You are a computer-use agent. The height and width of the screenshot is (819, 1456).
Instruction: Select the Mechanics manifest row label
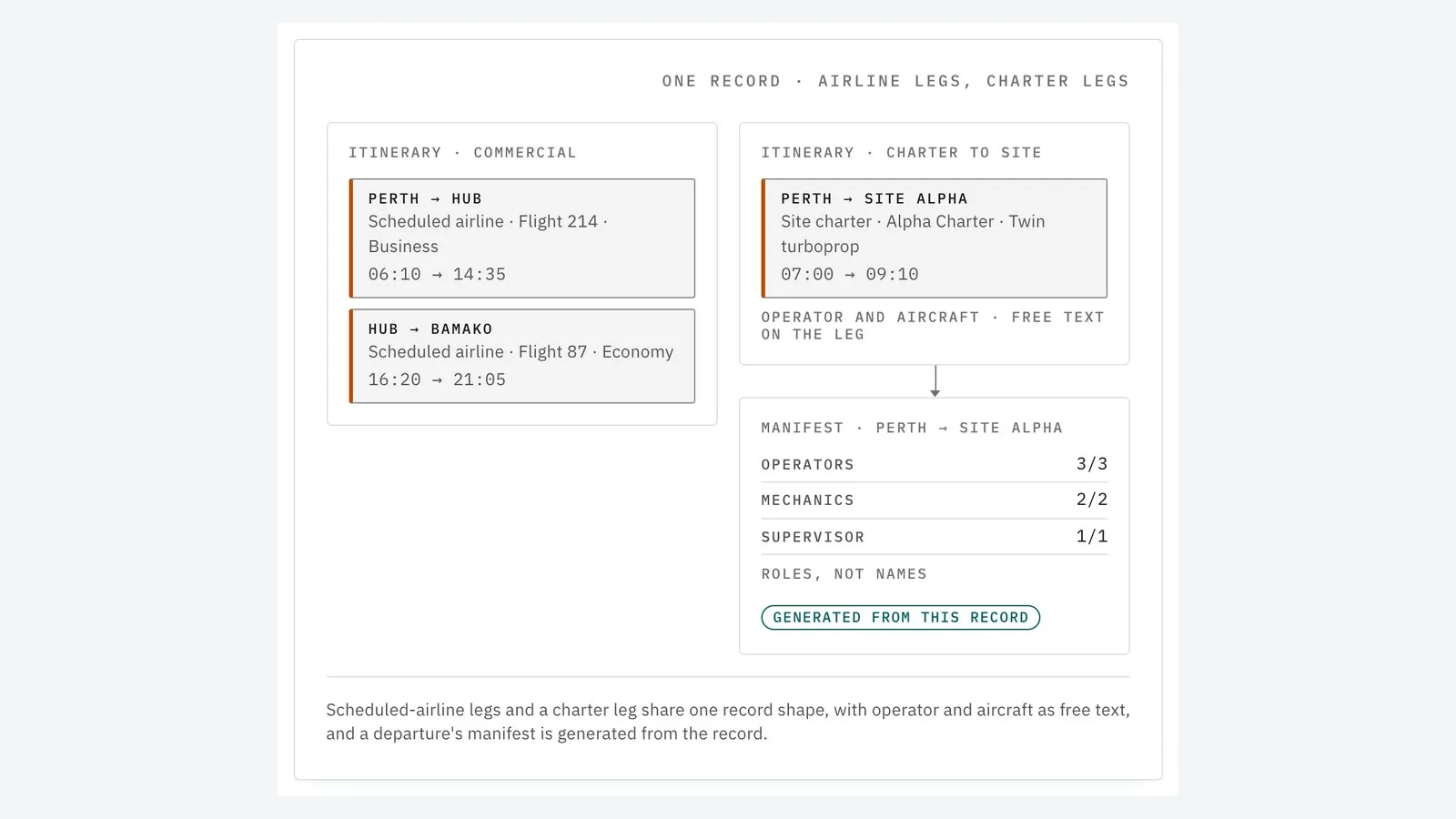pyautogui.click(x=807, y=500)
